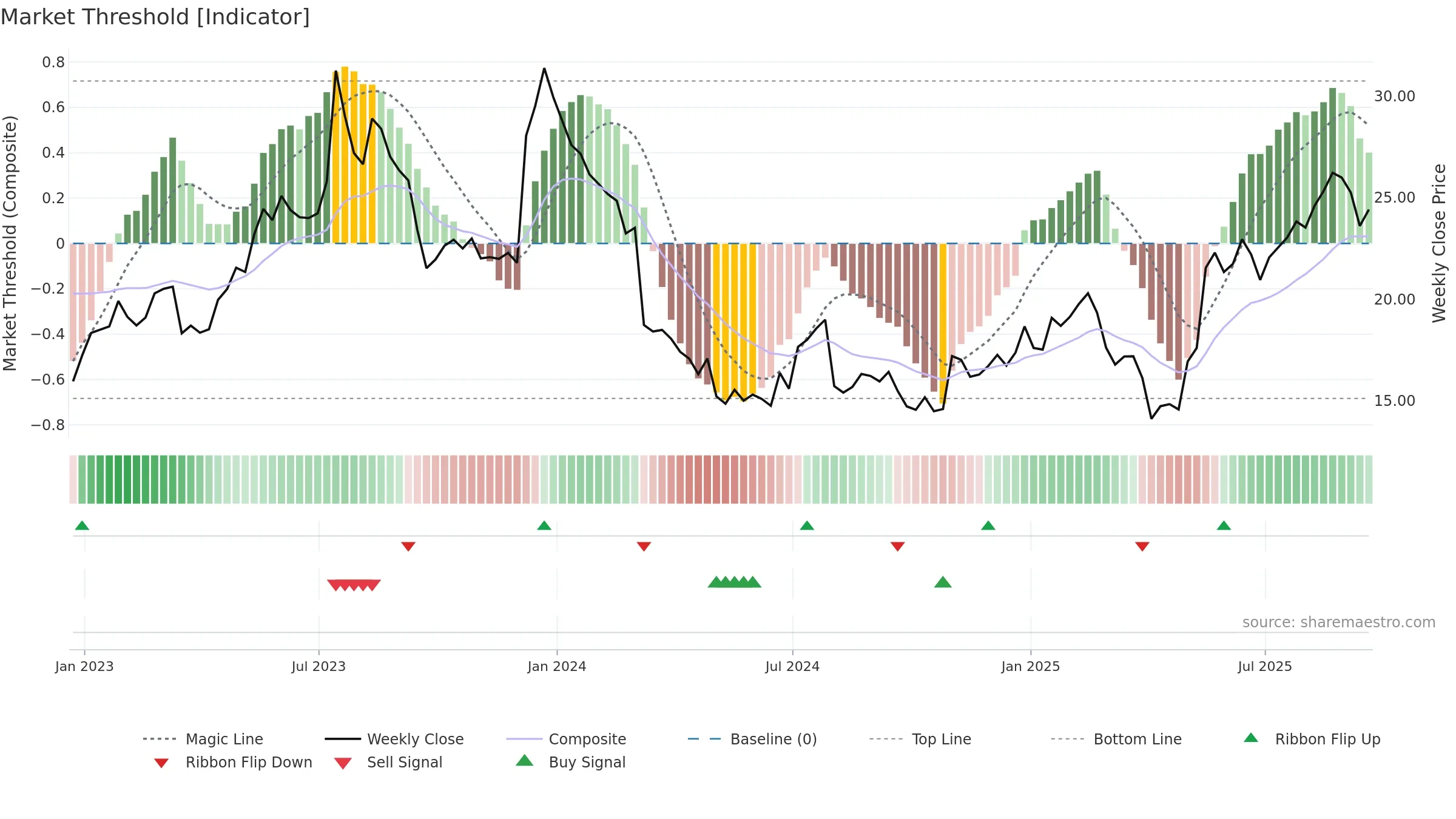Click the '30.00' price axis label
The image size is (1456, 819).
1395,96
